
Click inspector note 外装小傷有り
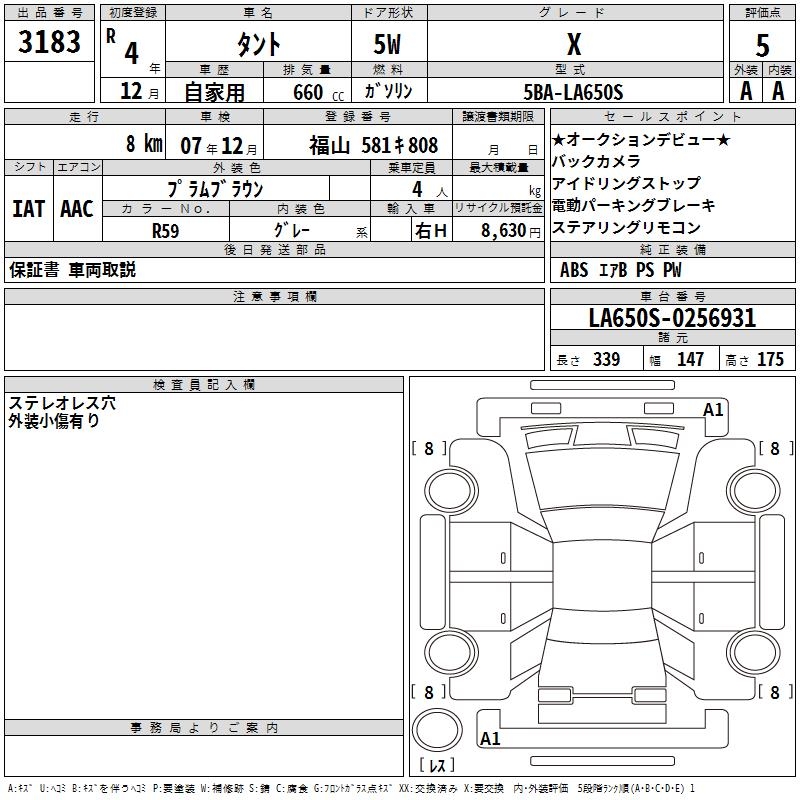[54, 421]
